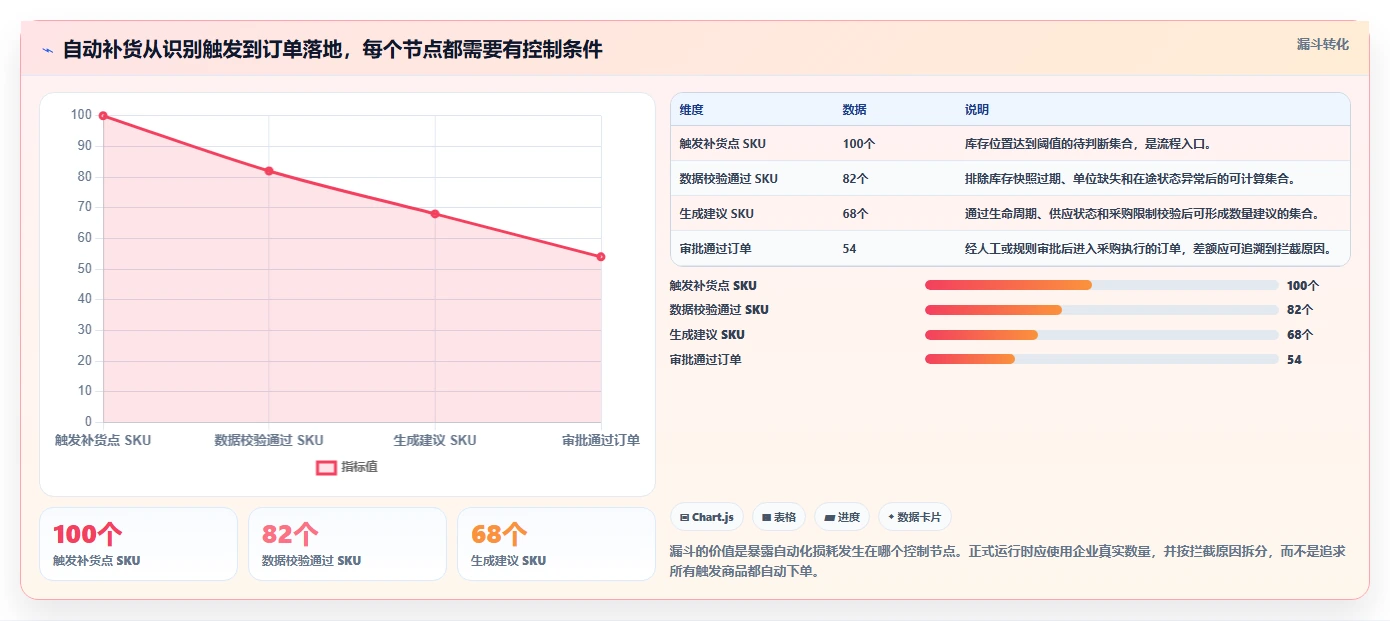Click the 维度 table column header
Viewport: 1390px width, 621px height.
pyautogui.click(x=691, y=110)
